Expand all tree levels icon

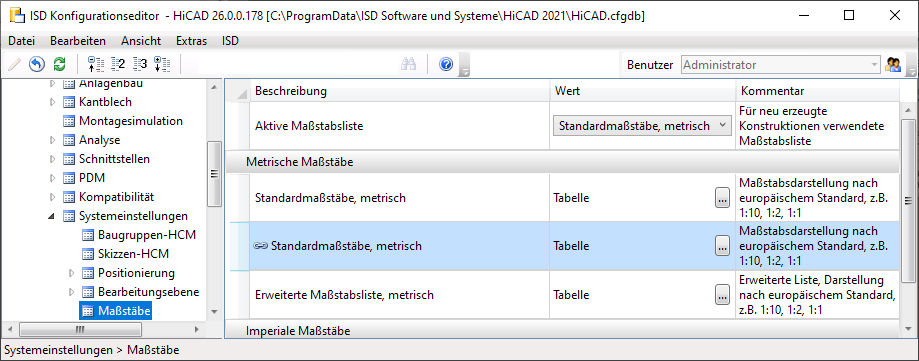pos(162,64)
